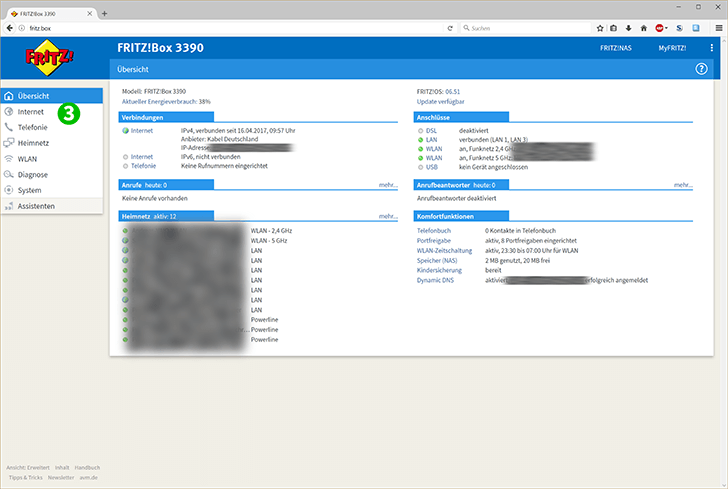Close the FRITZ!Box 3390 tab
The height and width of the screenshot is (489, 728).
pyautogui.click(x=90, y=13)
